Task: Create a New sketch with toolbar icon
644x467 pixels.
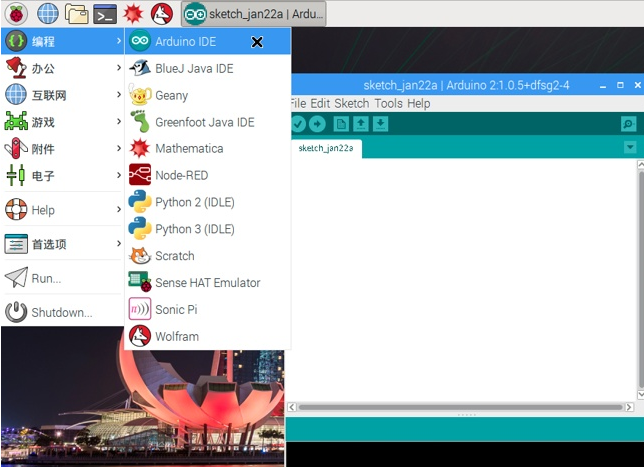Action: [x=341, y=124]
